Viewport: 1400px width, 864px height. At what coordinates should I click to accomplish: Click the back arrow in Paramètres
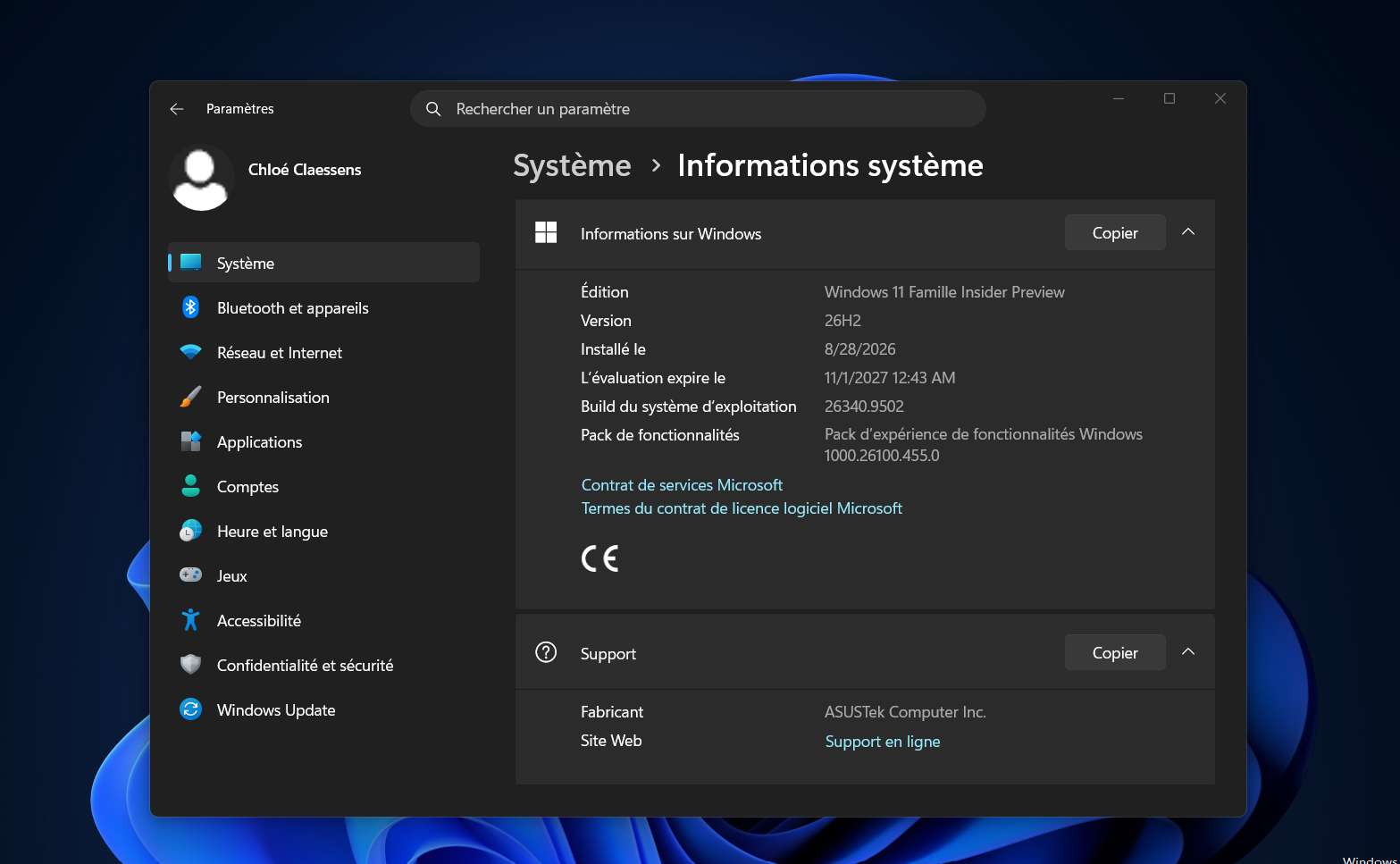177,109
